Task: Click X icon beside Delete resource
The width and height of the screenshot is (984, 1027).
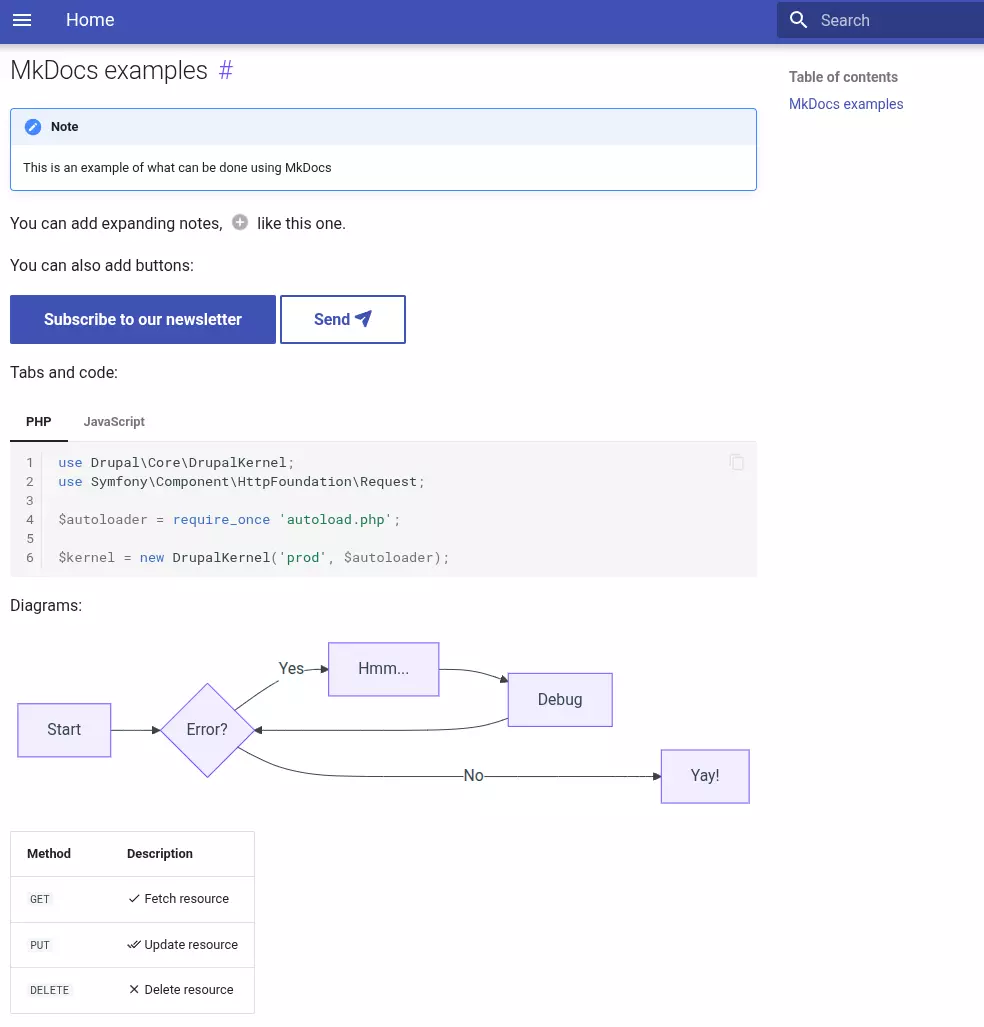Action: click(x=134, y=990)
